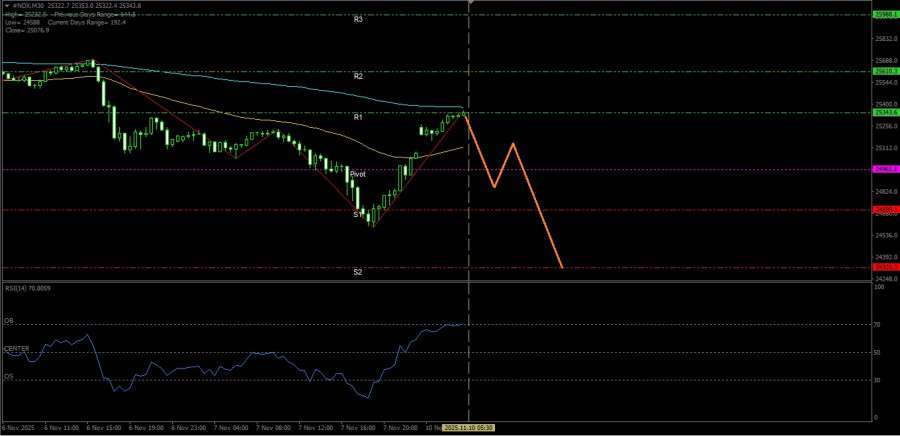Click the magenta pivot price tag
The image size is (900, 436).
pos(884,169)
